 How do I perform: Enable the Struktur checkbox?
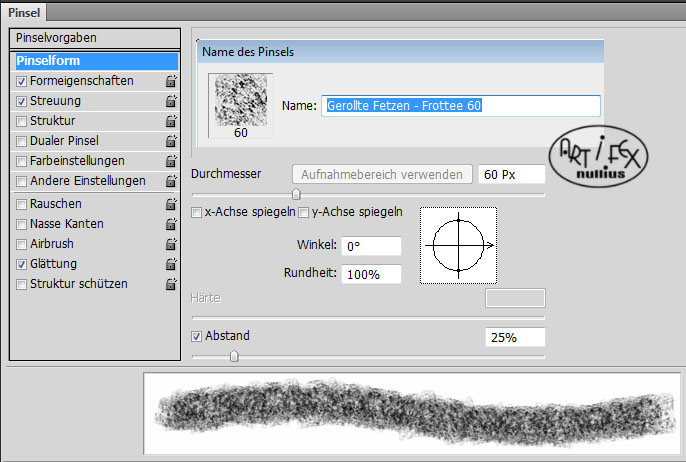tap(21, 121)
